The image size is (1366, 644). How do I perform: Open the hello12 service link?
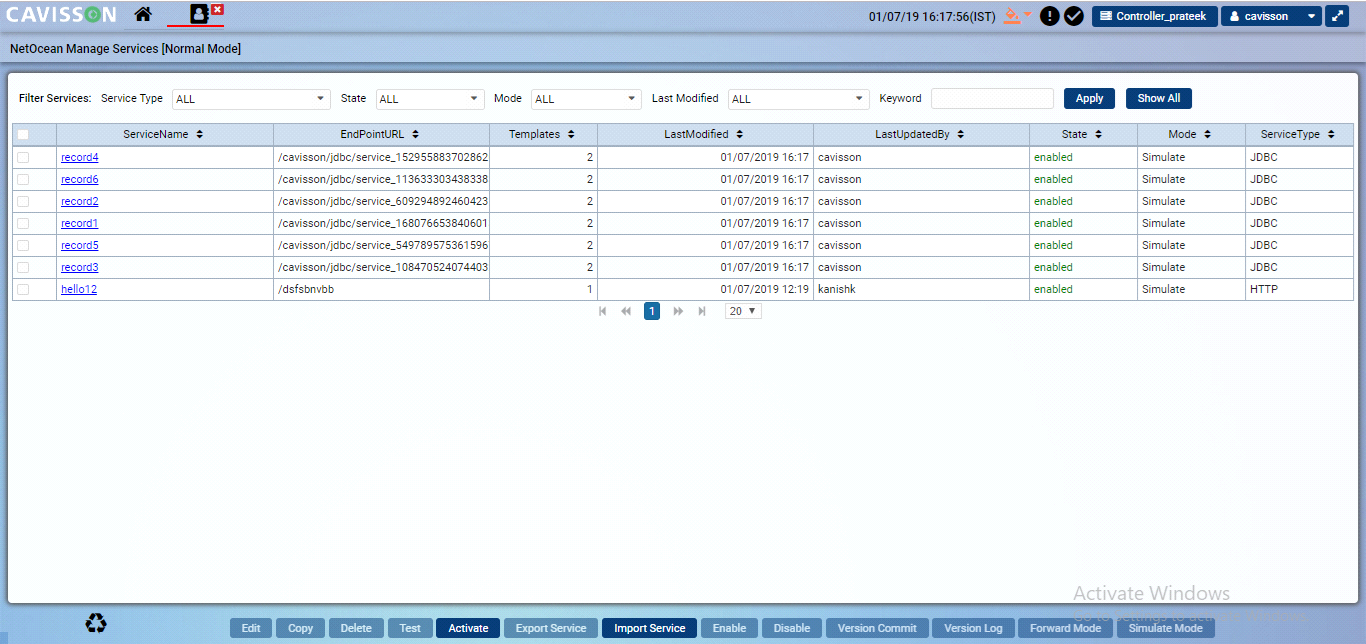[x=79, y=290]
